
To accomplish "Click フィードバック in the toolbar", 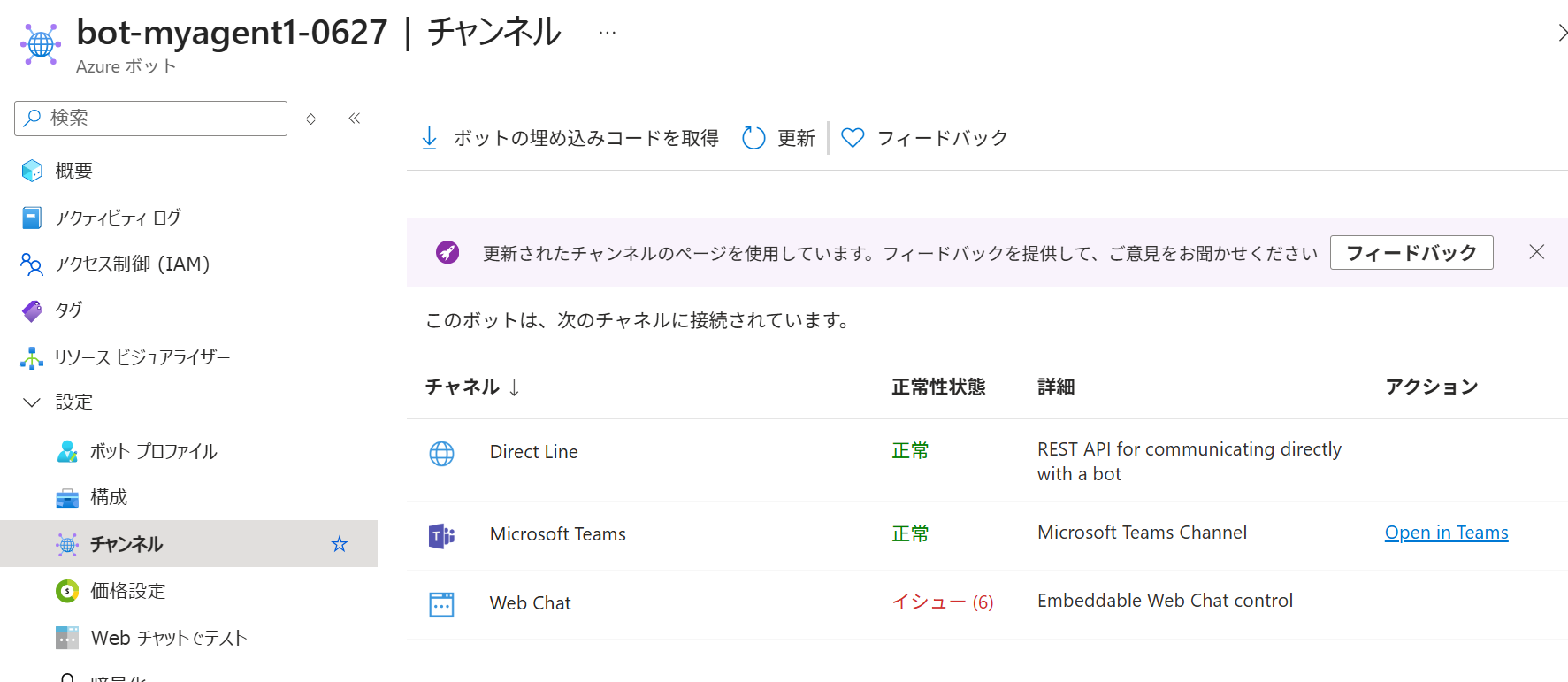I will [x=943, y=138].
